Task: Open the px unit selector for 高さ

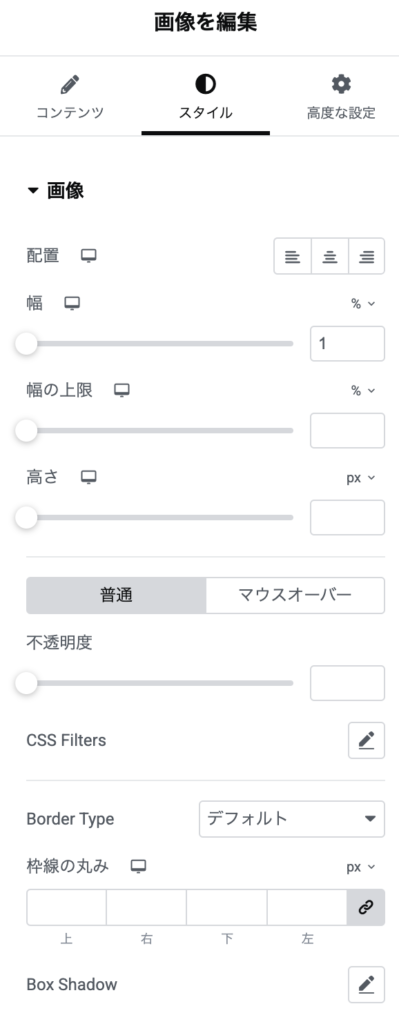Action: [x=360, y=477]
